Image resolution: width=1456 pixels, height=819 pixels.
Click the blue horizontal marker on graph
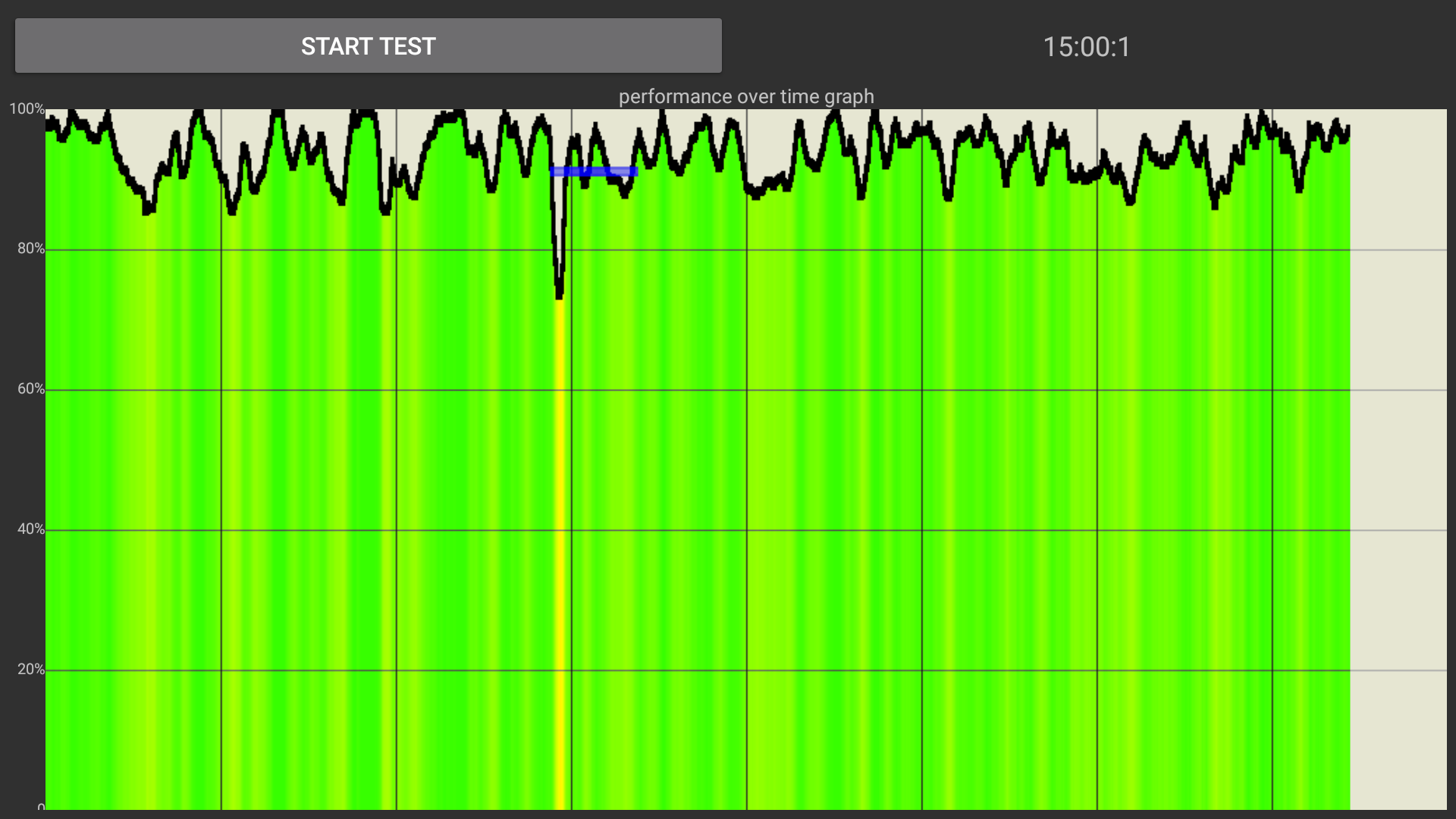click(594, 171)
